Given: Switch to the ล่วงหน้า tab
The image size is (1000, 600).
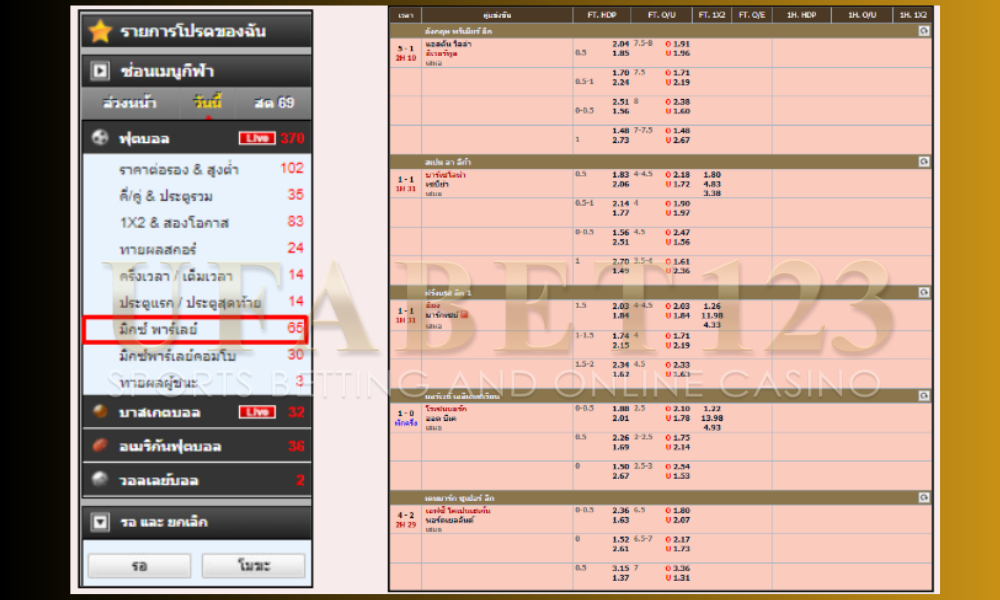Looking at the screenshot, I should click(130, 103).
